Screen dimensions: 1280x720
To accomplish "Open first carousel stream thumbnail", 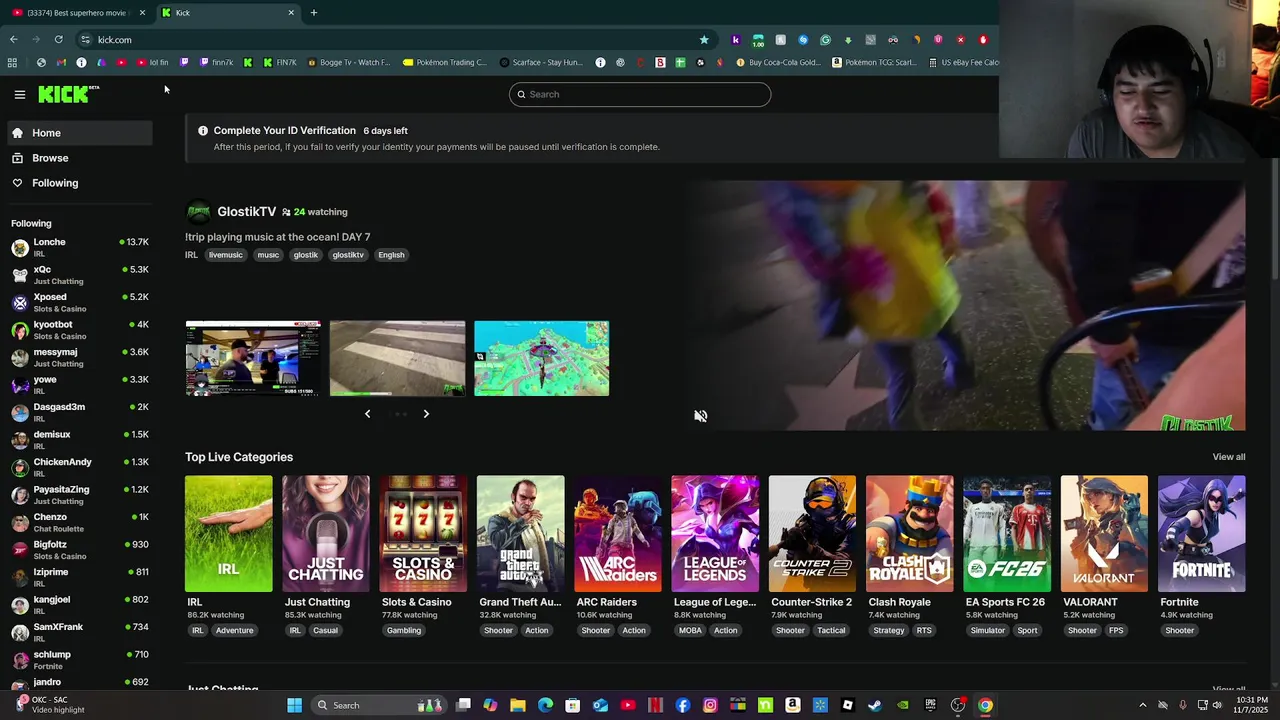I will coord(253,358).
